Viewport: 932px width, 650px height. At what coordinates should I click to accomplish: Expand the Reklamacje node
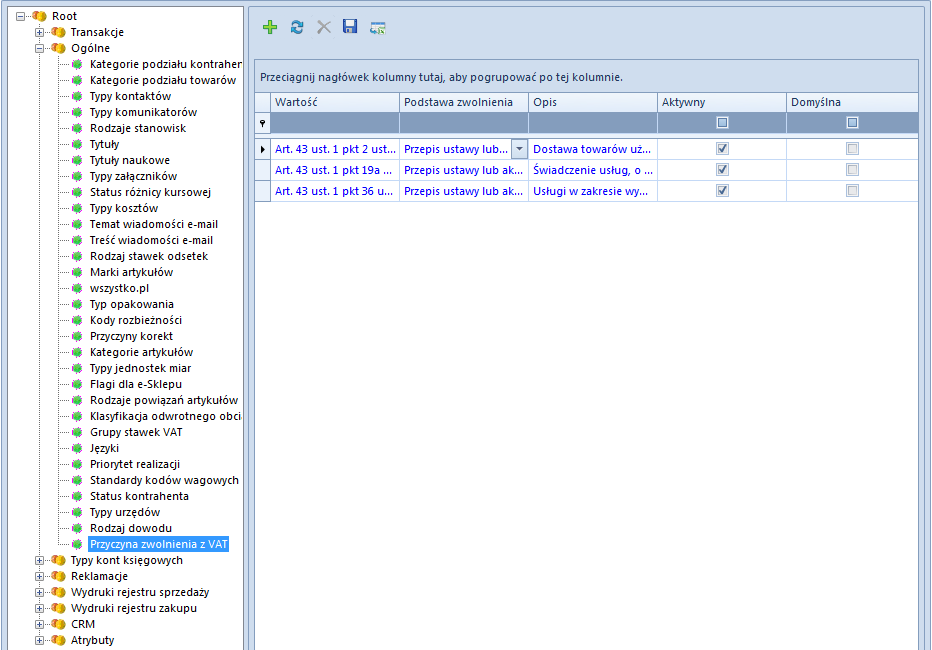click(39, 576)
